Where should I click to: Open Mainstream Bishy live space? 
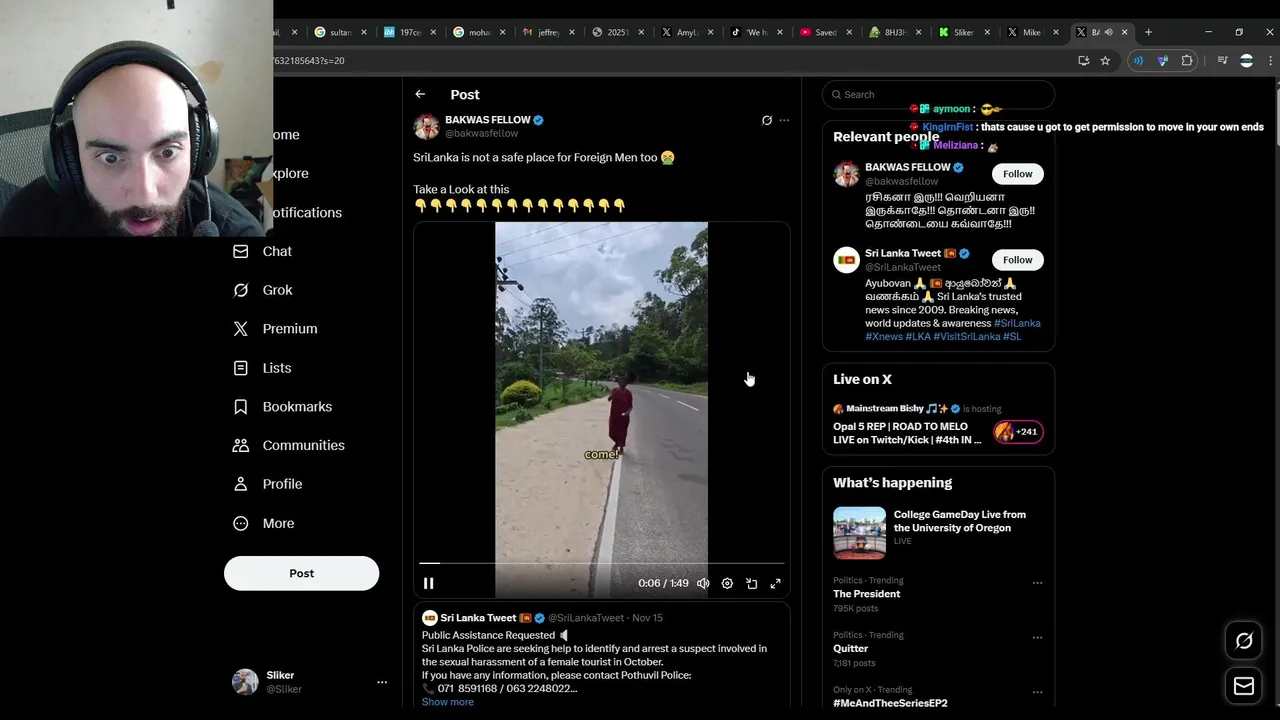[907, 433]
